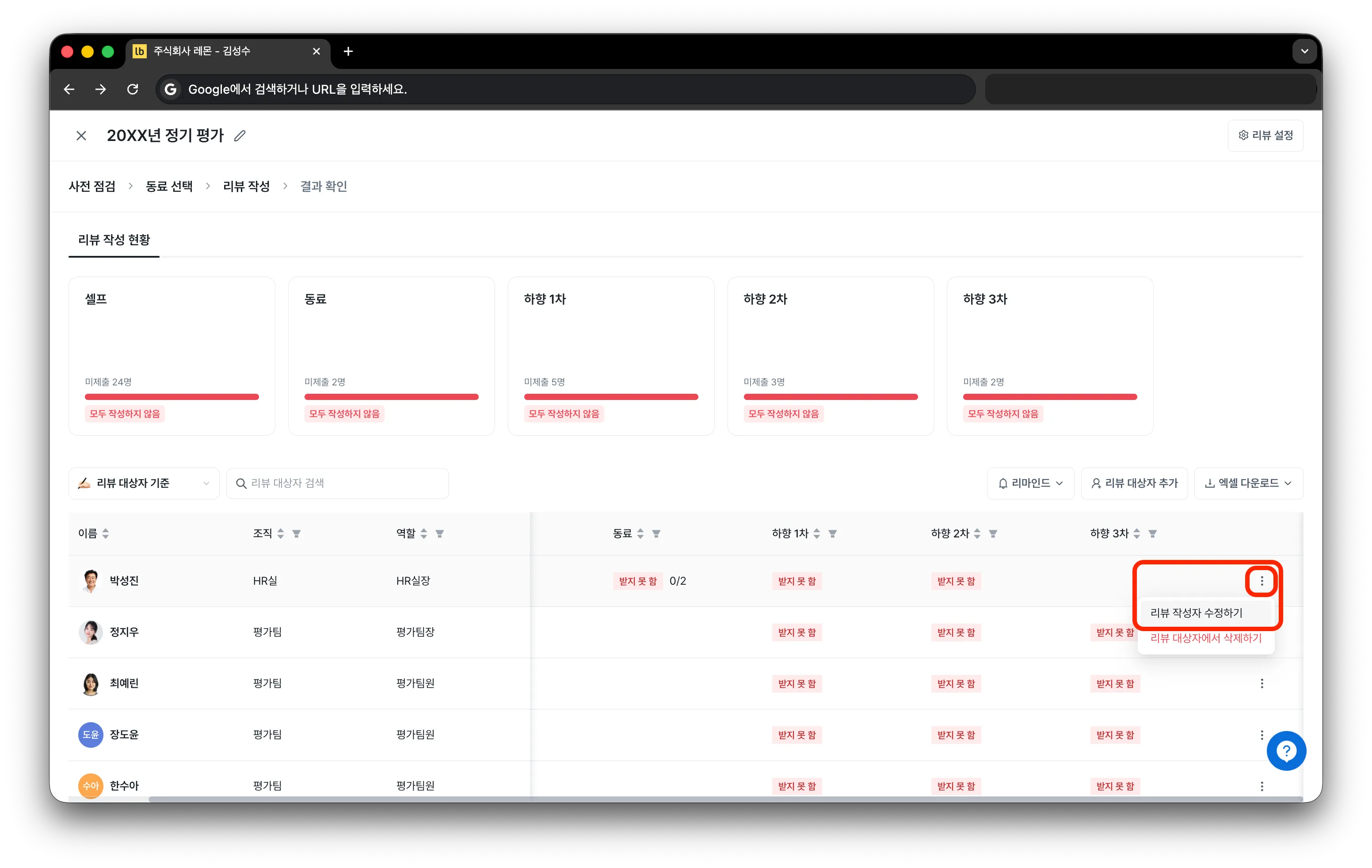Screen dimensions: 1372x868
Task: Select 리뷰 대상자에서 삭제하기 menu item
Action: click(x=1206, y=639)
